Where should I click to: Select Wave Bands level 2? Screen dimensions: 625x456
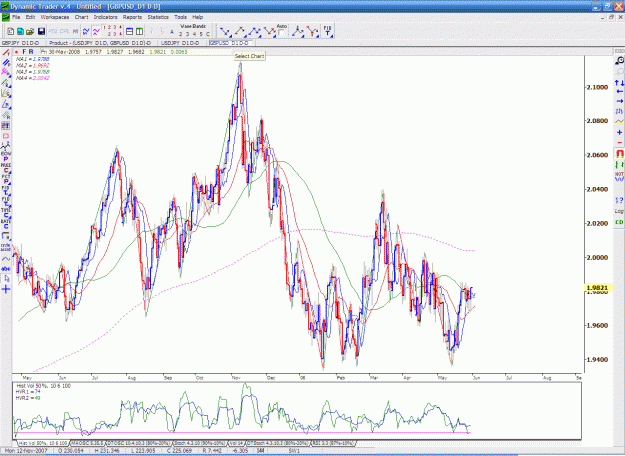[180, 34]
